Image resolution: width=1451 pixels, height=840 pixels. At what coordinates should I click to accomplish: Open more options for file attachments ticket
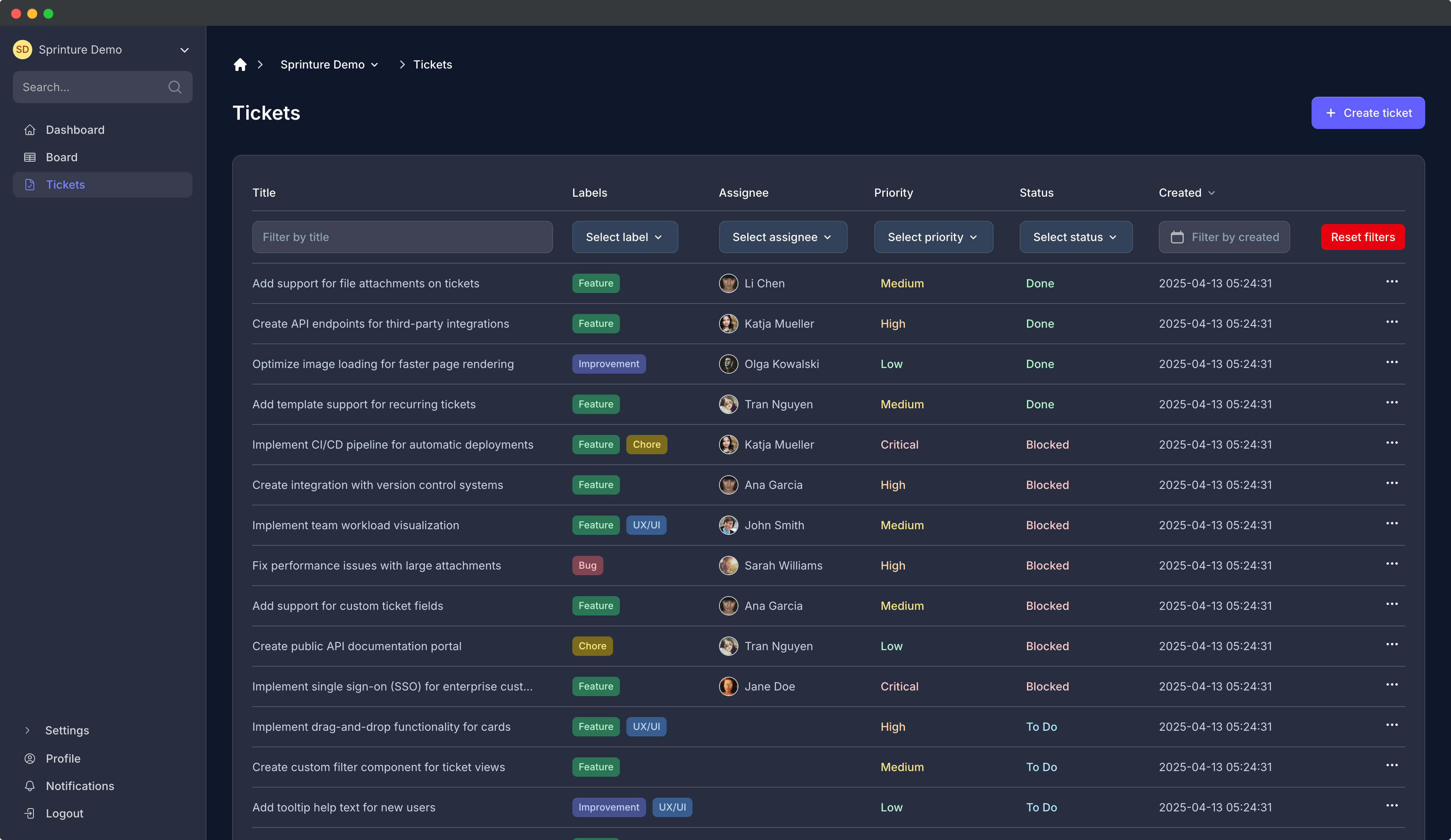click(x=1392, y=281)
